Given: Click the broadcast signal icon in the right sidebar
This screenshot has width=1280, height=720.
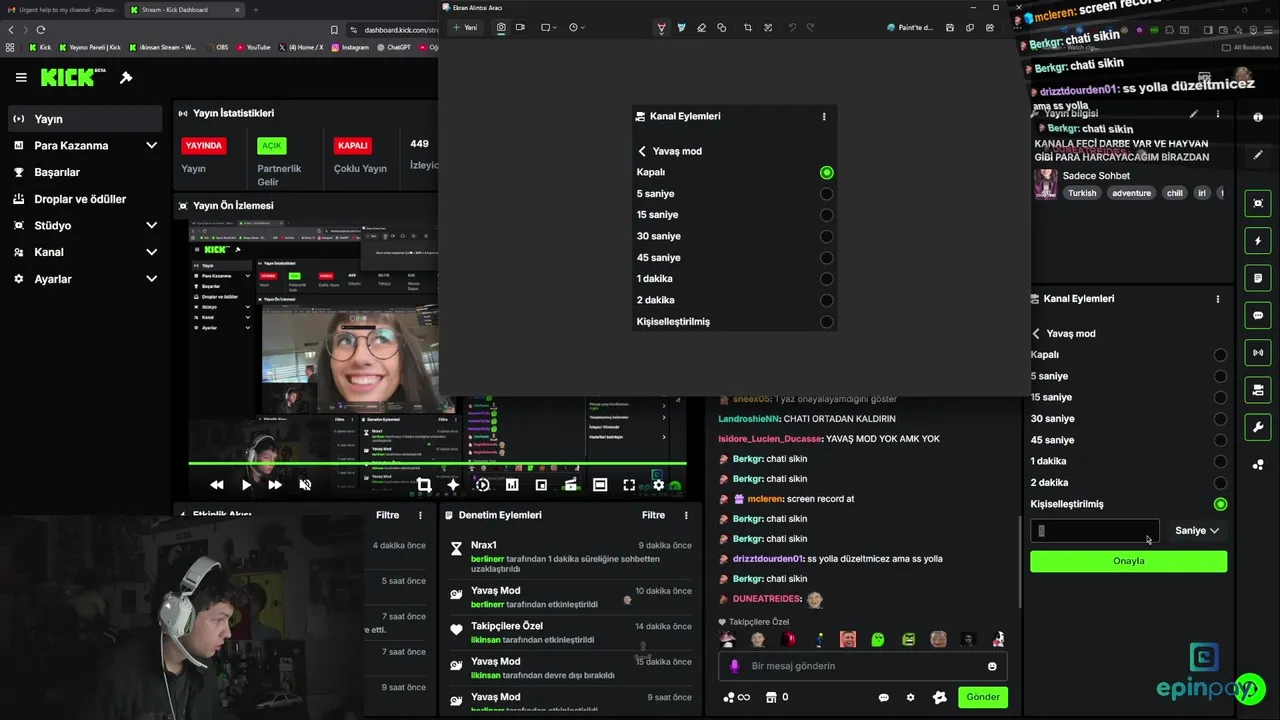Looking at the screenshot, I should pos(1258,352).
